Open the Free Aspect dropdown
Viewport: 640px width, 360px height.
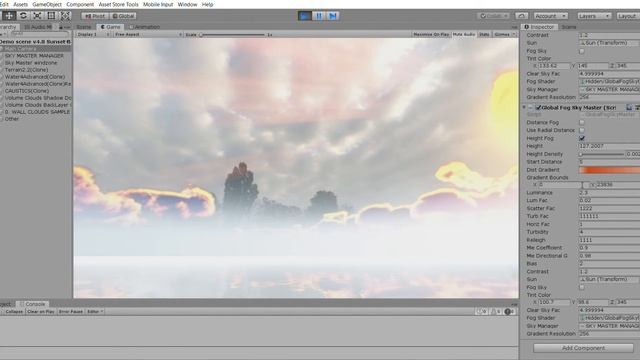148,35
